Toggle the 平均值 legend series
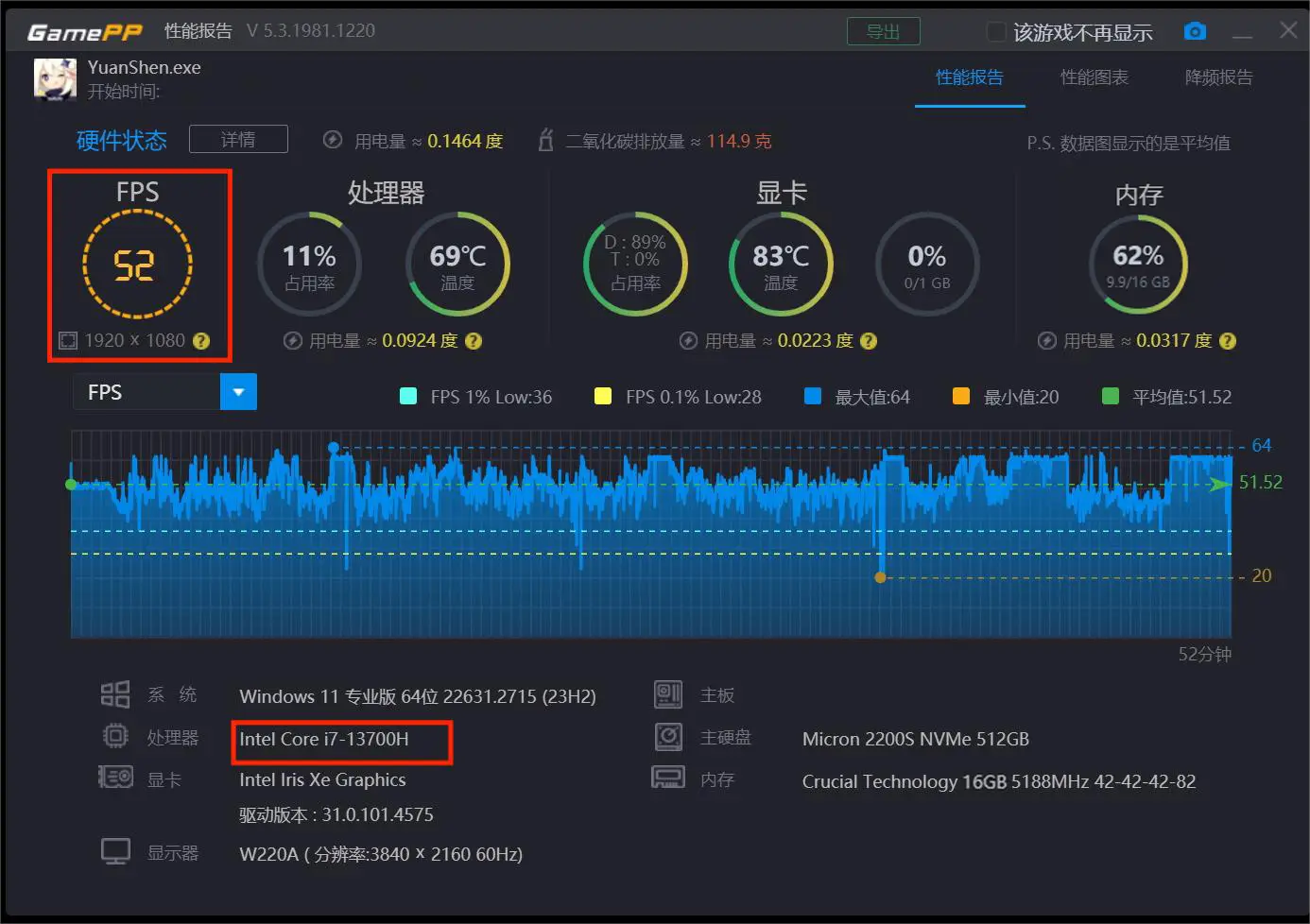Image resolution: width=1310 pixels, height=924 pixels. pos(1111,397)
